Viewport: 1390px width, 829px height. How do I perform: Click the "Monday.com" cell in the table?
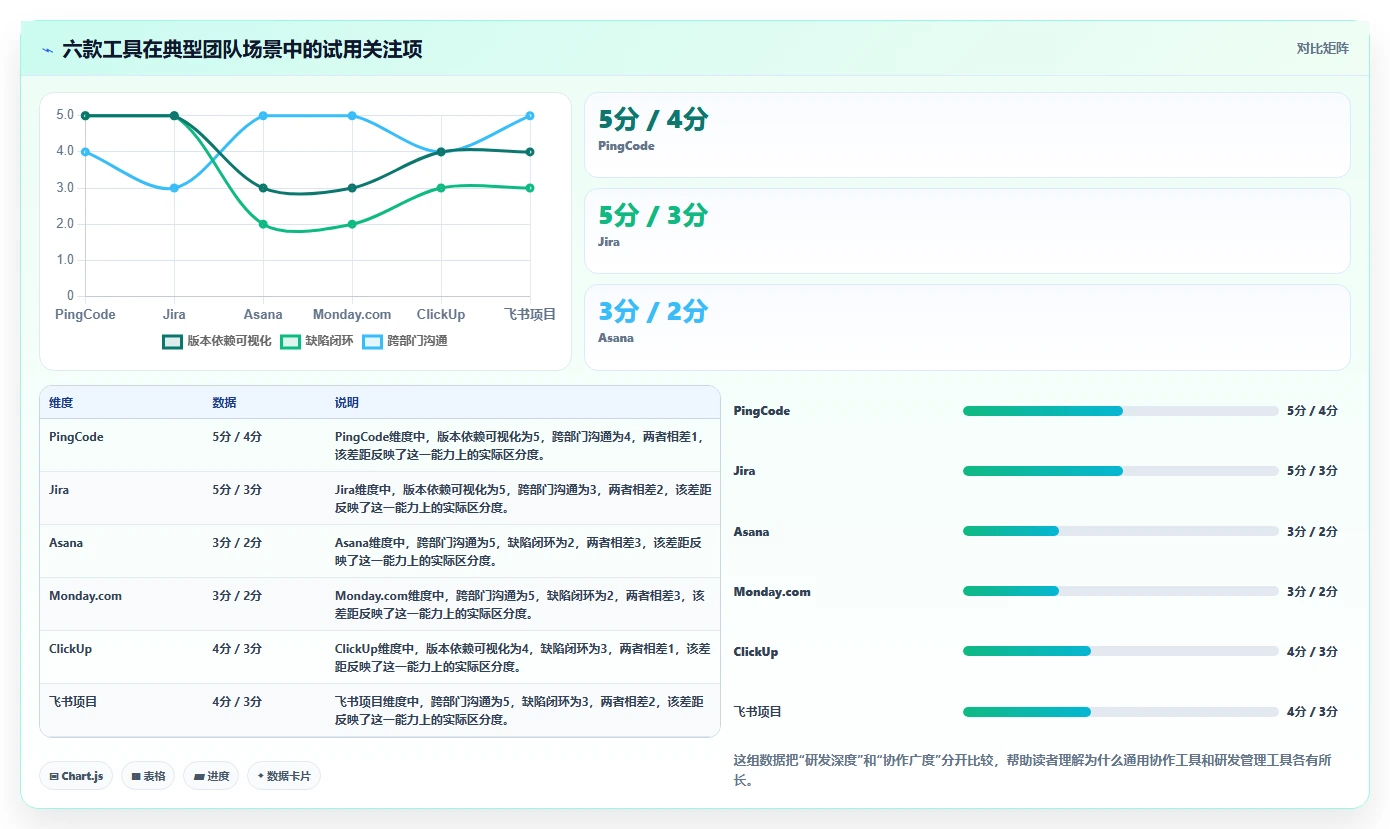point(85,596)
